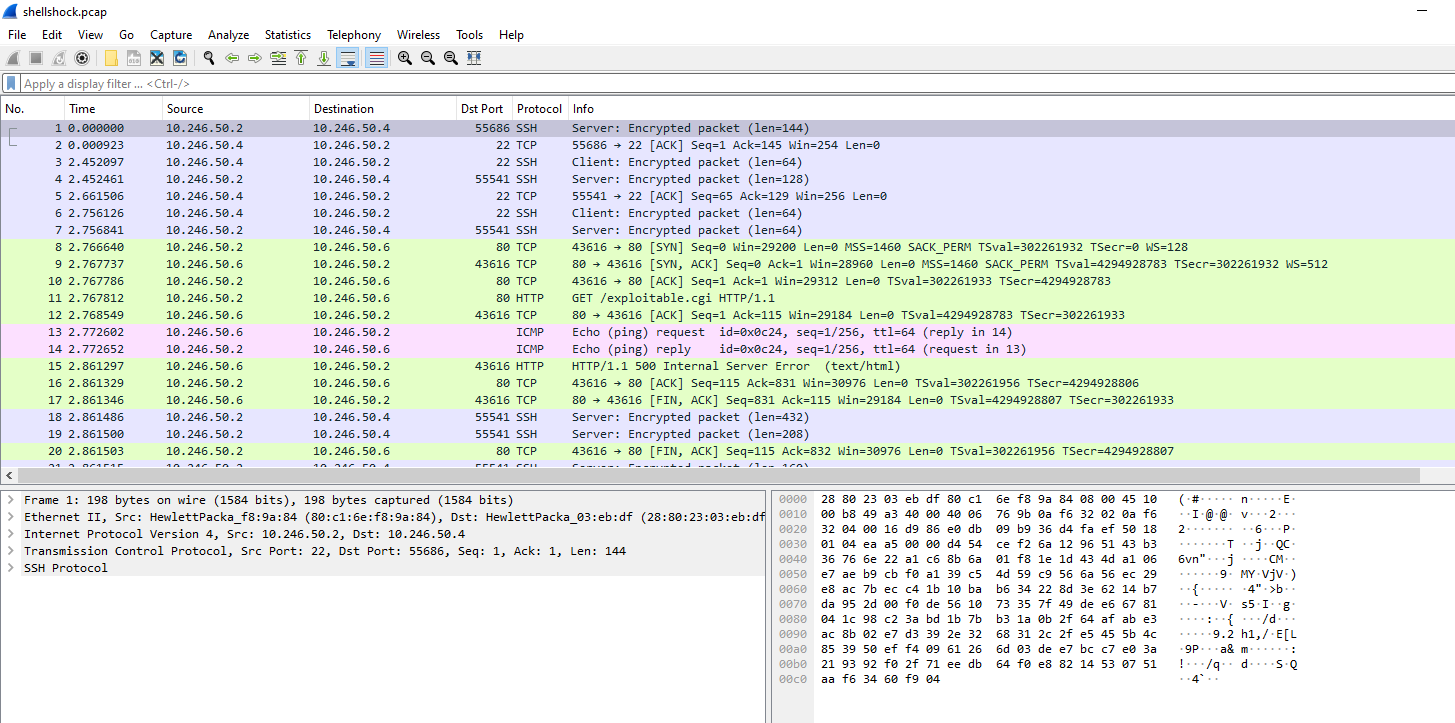Open Find Packet magnifier tool
Screen dimensions: 1455x723
tap(209, 58)
